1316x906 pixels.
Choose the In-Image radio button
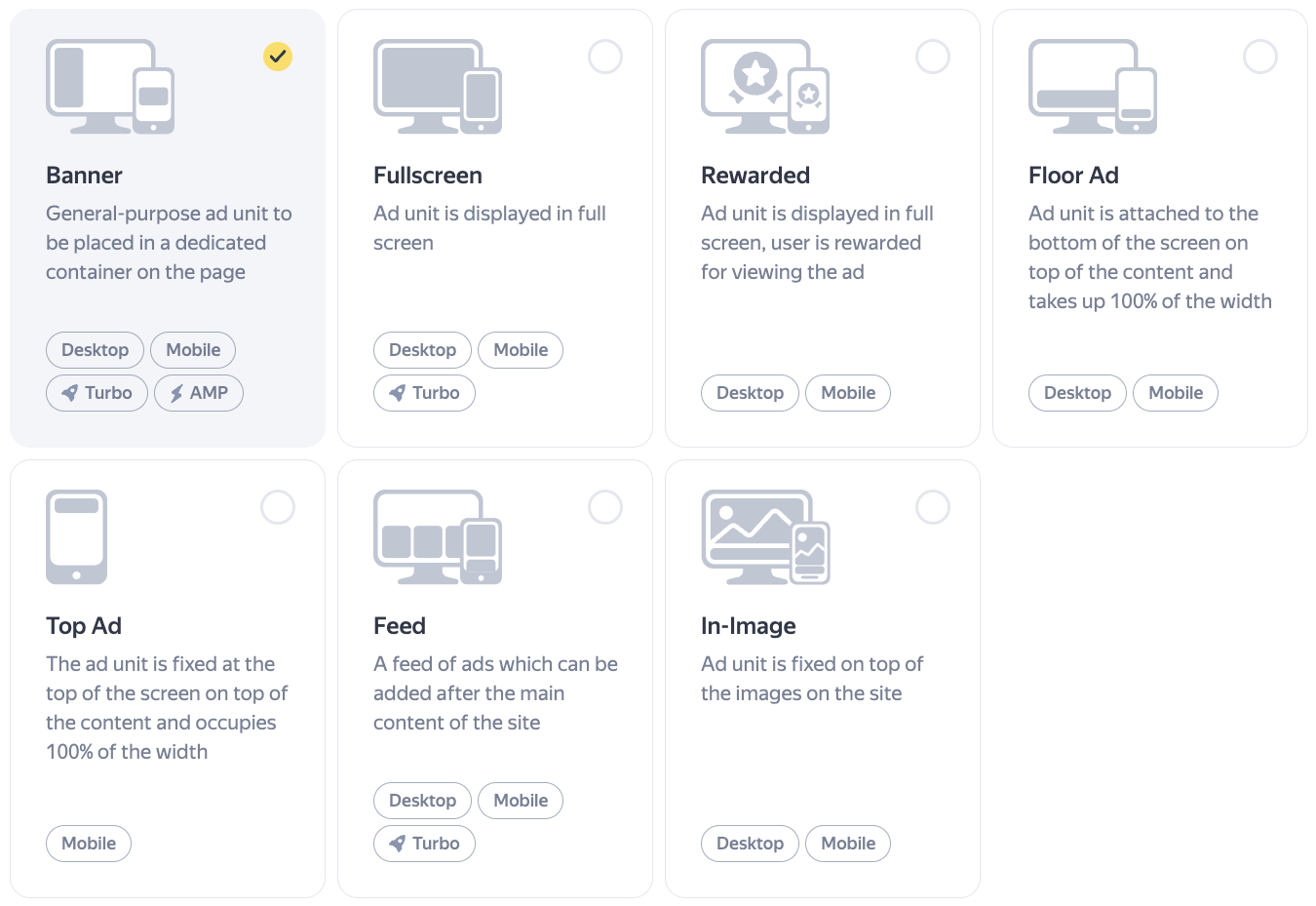coord(933,507)
